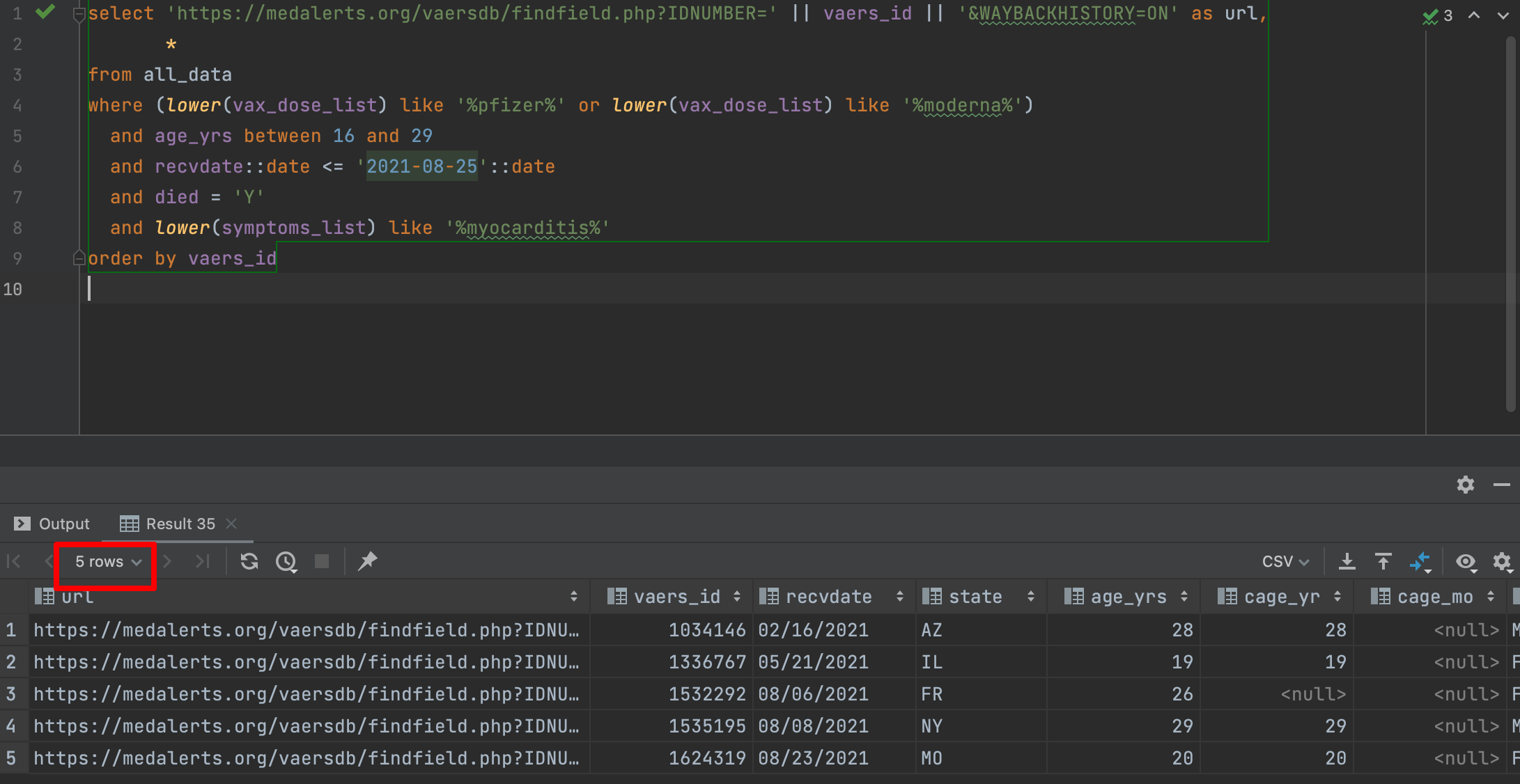The height and width of the screenshot is (784, 1520).
Task: Compare with another result set
Action: (x=1420, y=562)
